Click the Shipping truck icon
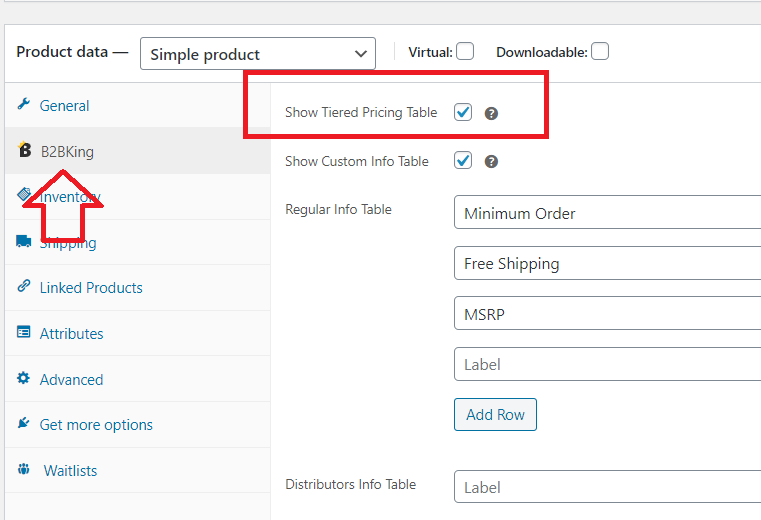Image resolution: width=761 pixels, height=520 pixels. tap(23, 241)
